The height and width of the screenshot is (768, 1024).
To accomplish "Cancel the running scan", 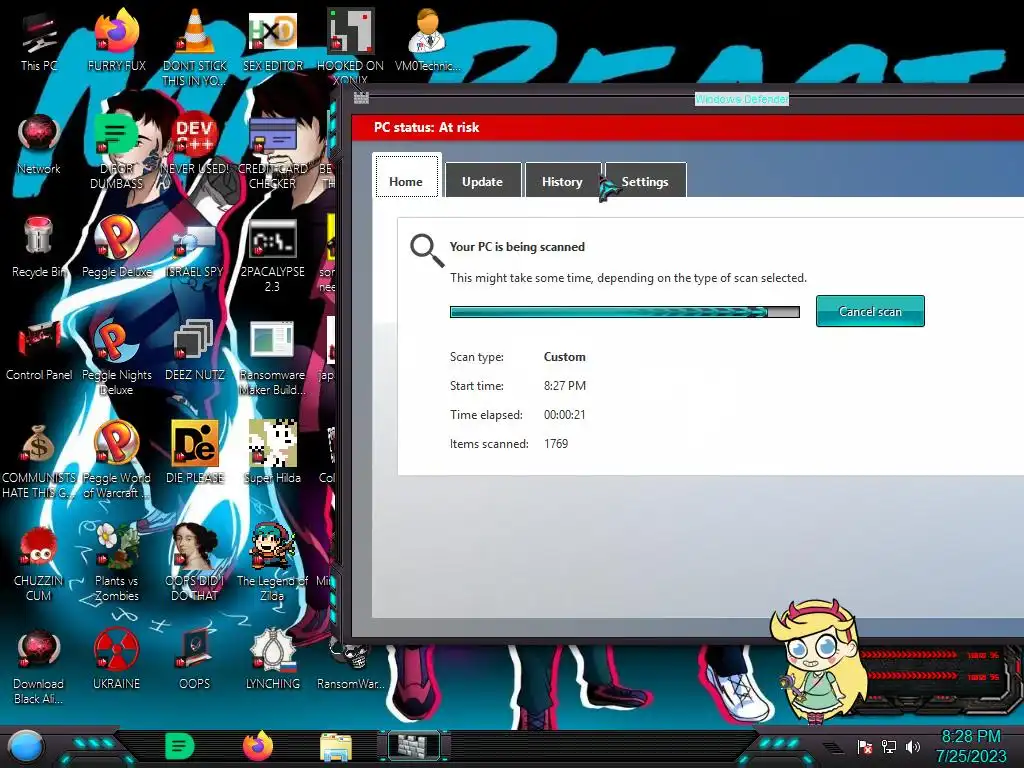I will pos(870,312).
